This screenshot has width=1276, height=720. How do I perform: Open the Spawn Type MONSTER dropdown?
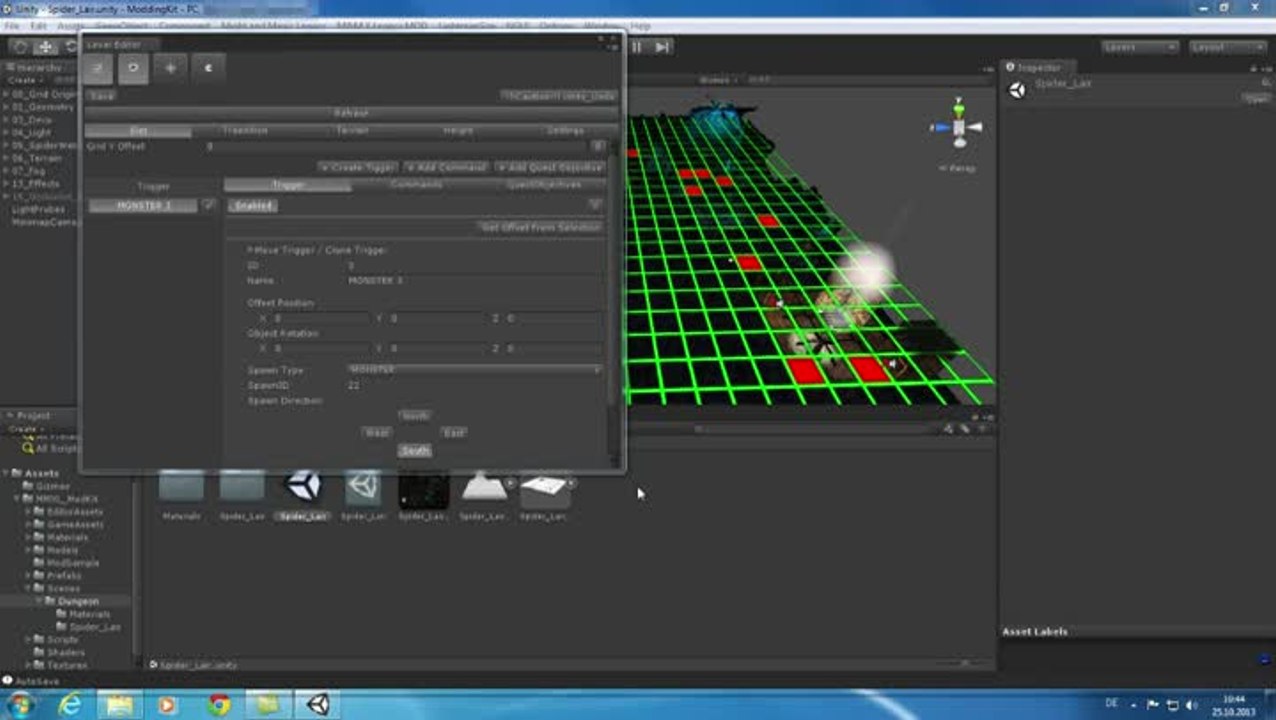(x=475, y=370)
